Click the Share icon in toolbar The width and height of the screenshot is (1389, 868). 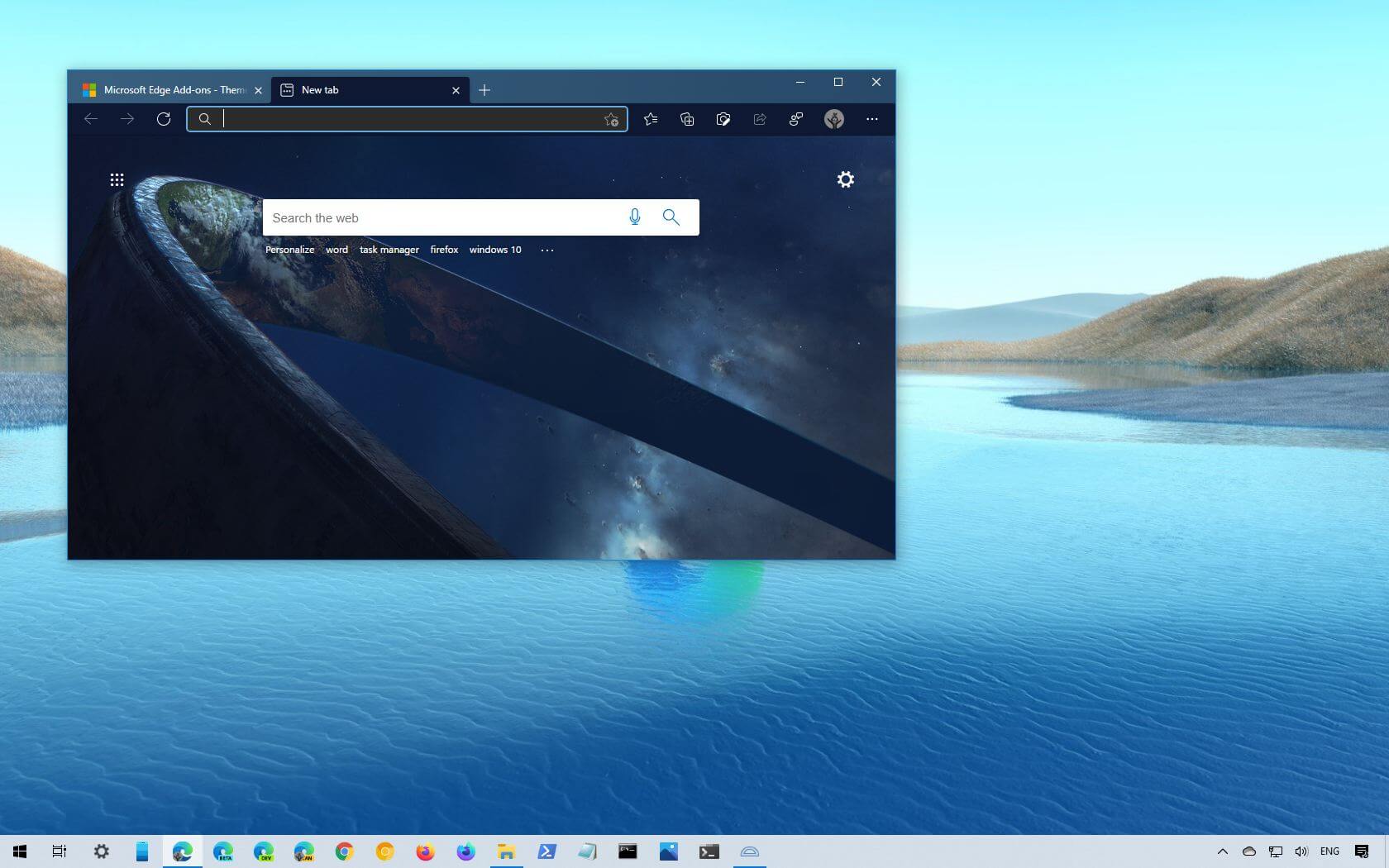click(x=760, y=119)
